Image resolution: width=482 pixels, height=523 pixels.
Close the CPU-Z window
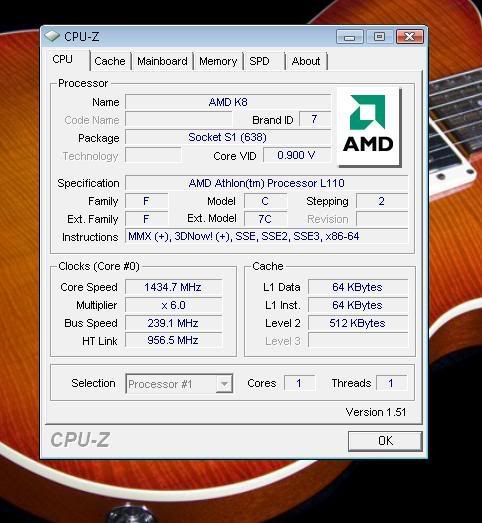(x=410, y=37)
